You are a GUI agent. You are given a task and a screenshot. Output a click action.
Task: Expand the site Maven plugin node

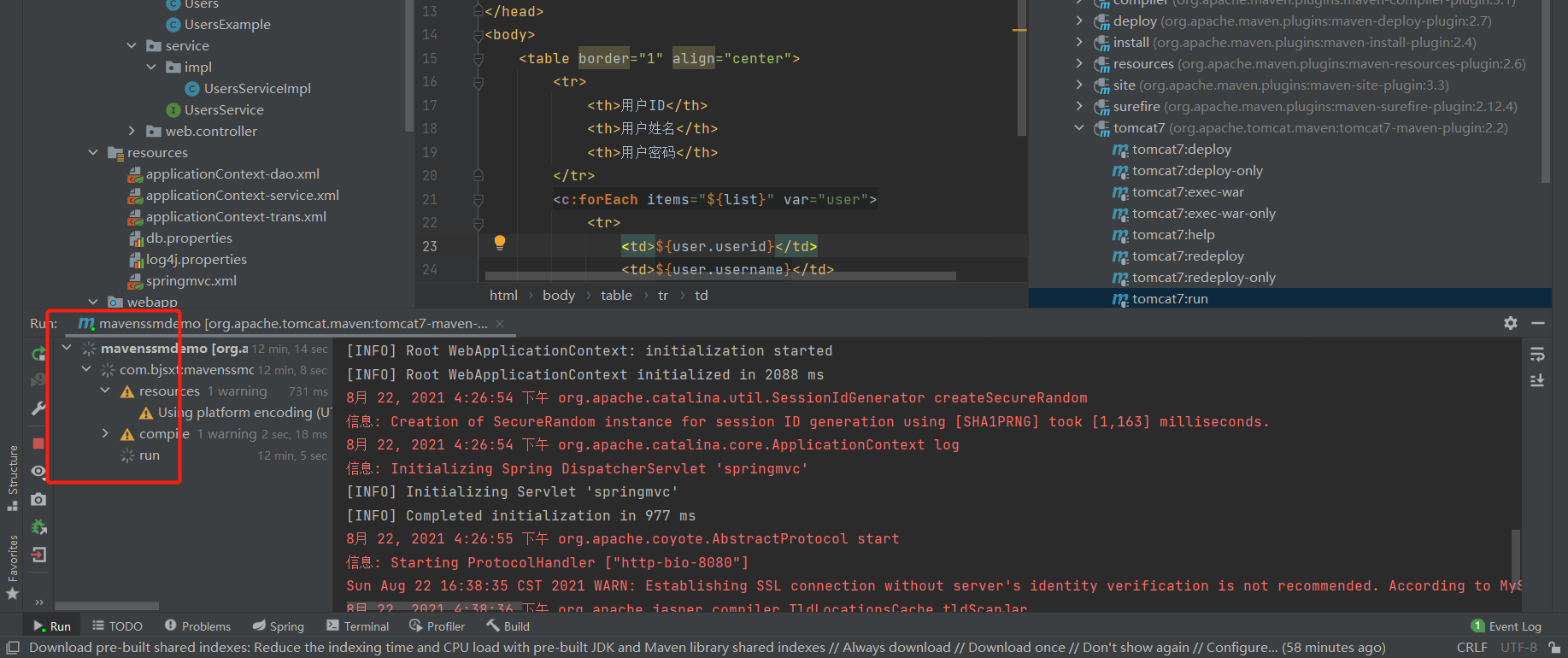[1079, 85]
